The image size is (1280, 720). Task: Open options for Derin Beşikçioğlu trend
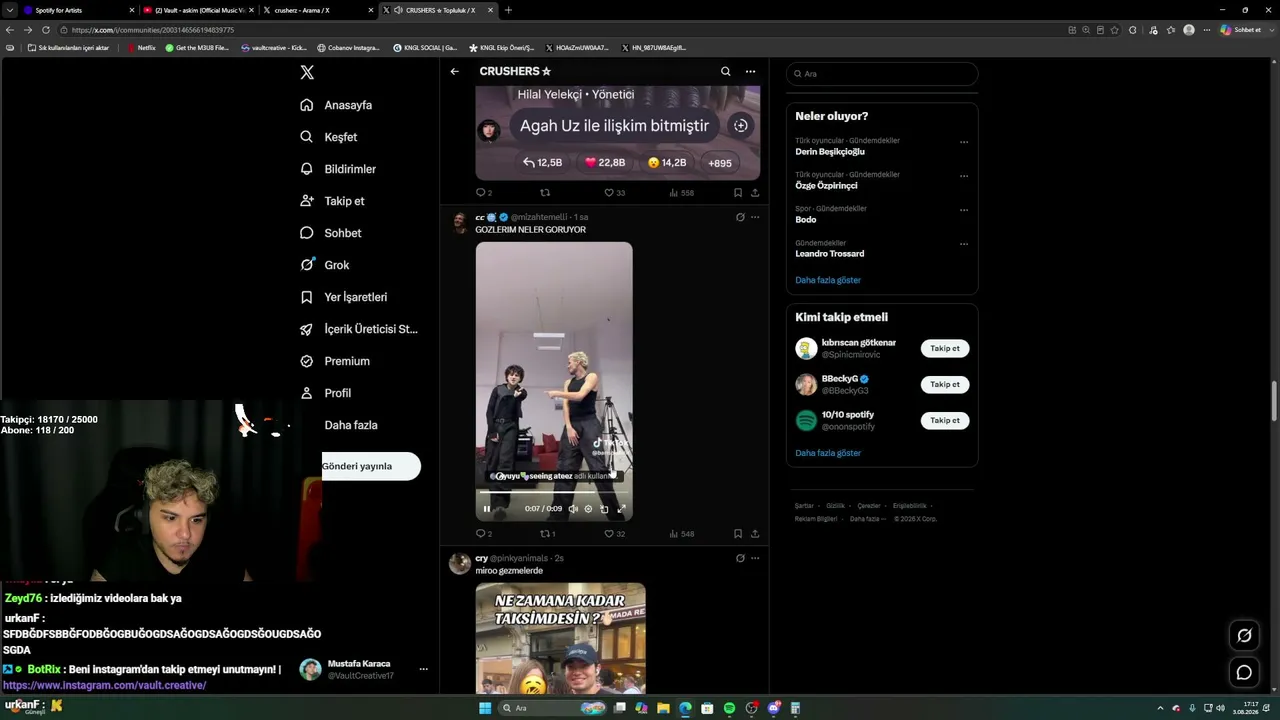[964, 142]
